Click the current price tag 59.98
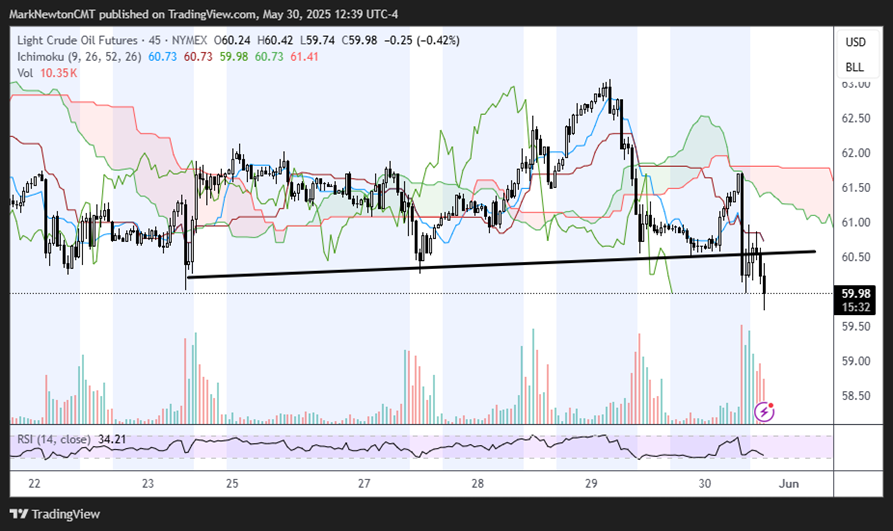893x531 pixels. click(855, 294)
